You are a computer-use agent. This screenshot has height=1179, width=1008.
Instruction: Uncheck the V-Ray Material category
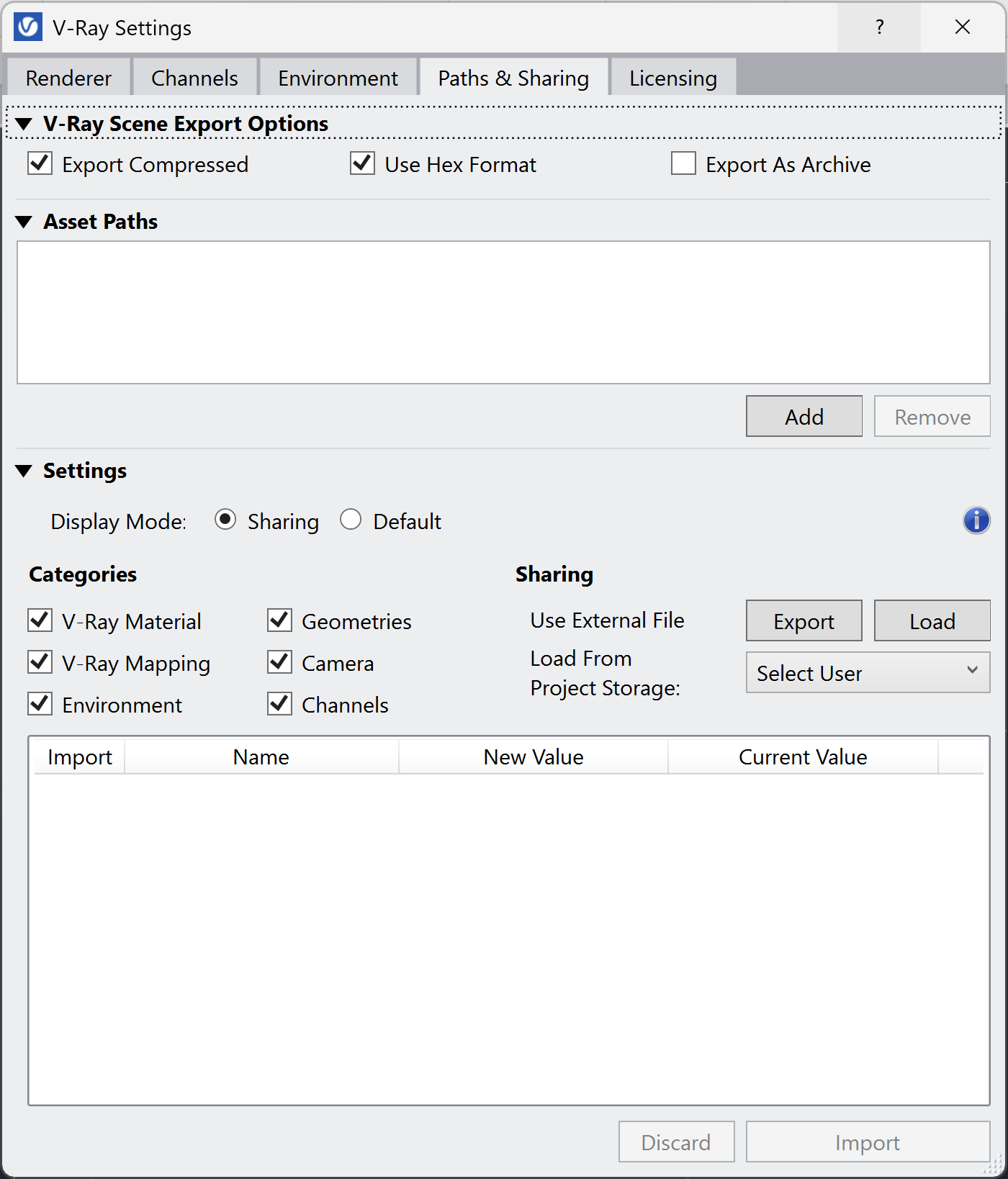(40, 620)
